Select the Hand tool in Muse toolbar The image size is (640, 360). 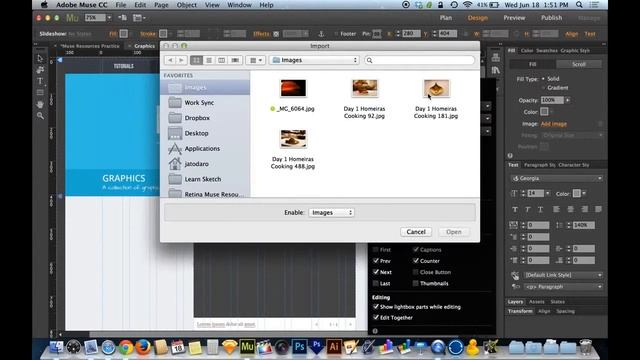[x=40, y=104]
